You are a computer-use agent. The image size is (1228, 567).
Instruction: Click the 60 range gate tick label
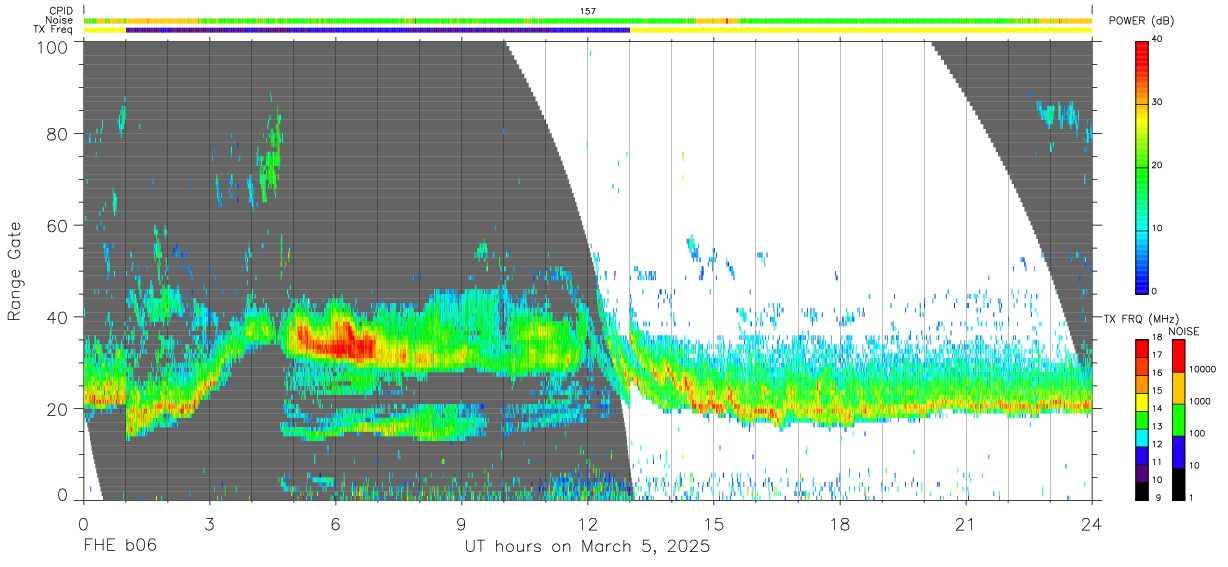pyautogui.click(x=58, y=226)
